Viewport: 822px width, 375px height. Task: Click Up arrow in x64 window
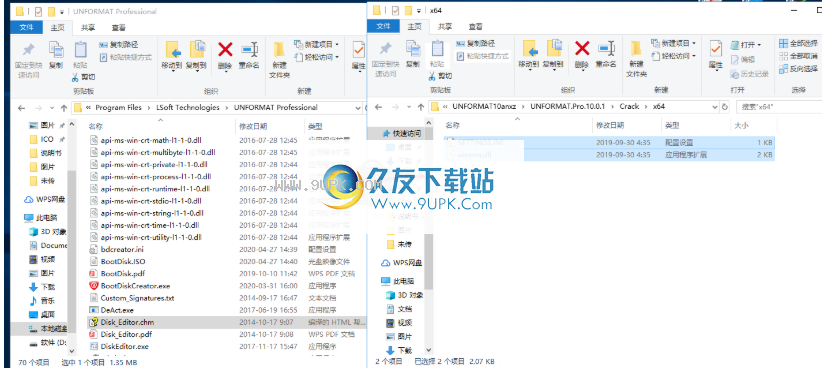[x=420, y=107]
